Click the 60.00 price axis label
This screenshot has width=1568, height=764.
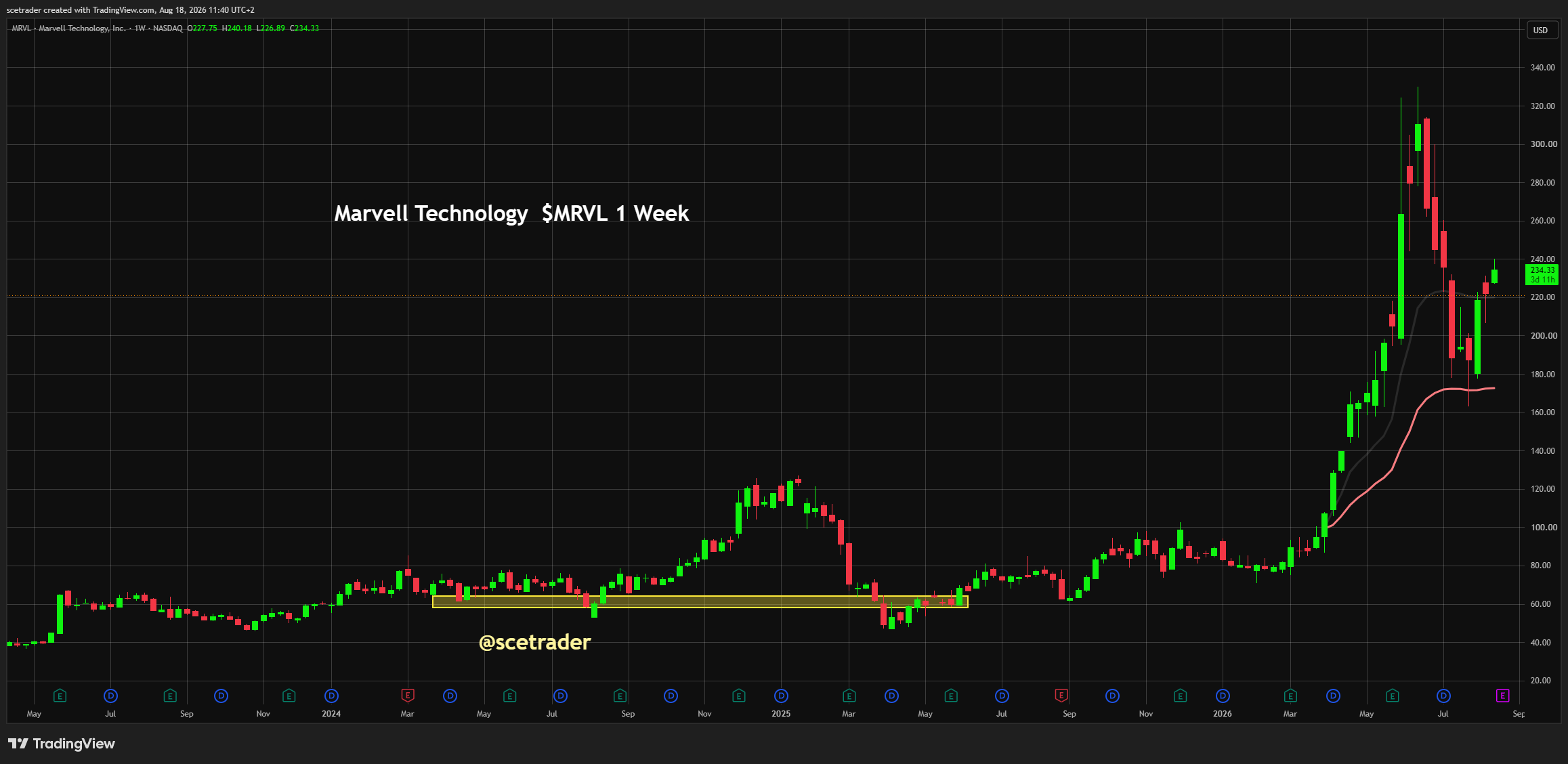click(x=1541, y=604)
